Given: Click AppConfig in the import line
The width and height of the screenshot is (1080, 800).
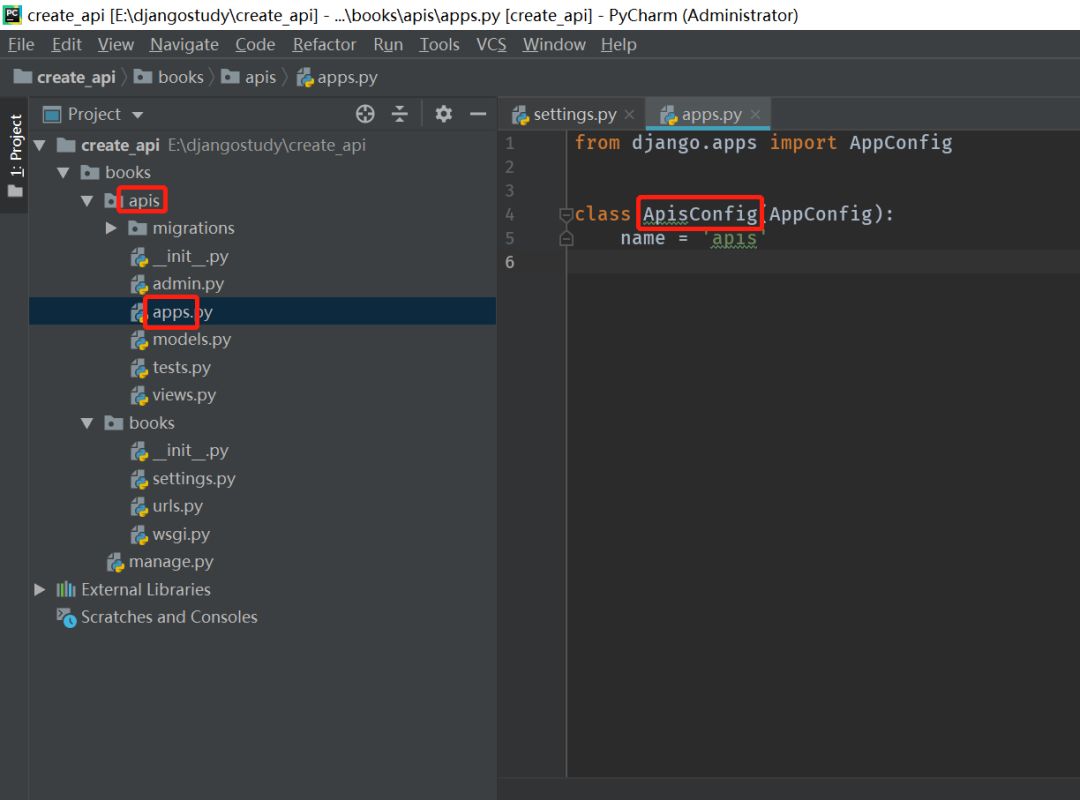Looking at the screenshot, I should pyautogui.click(x=900, y=143).
